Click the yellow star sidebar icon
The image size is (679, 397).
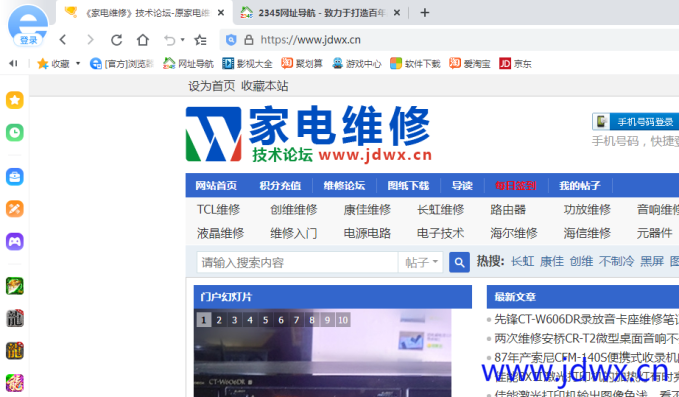(15, 100)
